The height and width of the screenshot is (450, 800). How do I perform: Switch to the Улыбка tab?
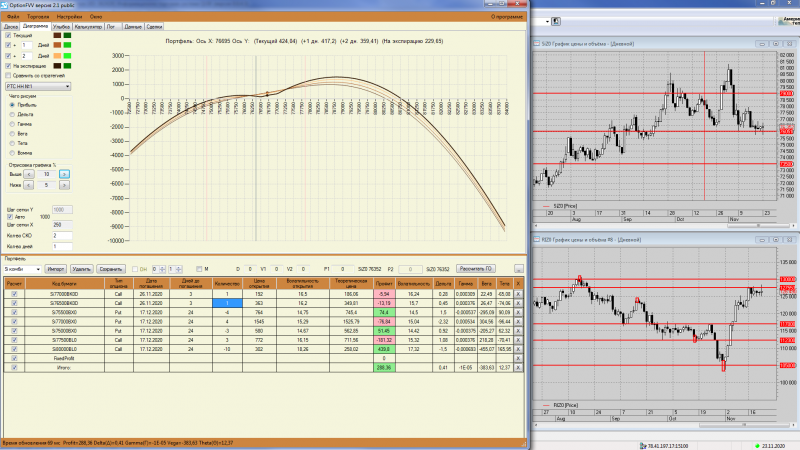pos(61,27)
